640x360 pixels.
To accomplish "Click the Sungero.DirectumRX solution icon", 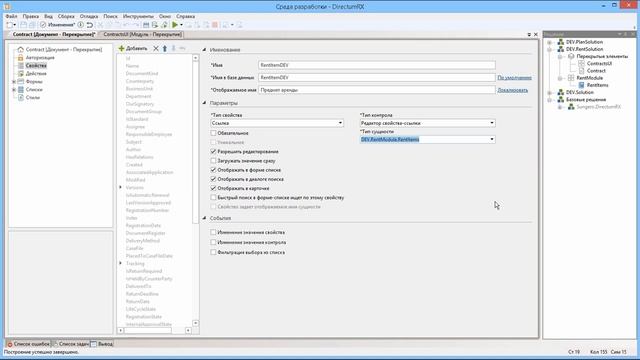I will point(571,107).
